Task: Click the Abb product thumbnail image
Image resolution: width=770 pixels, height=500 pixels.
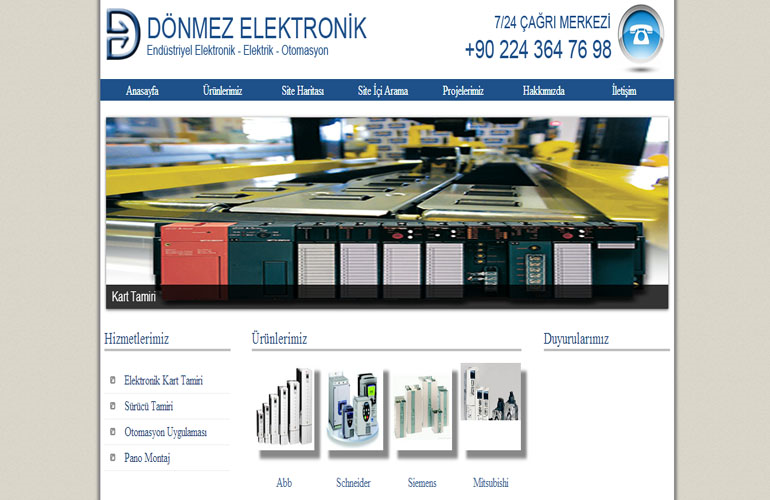Action: click(x=285, y=408)
